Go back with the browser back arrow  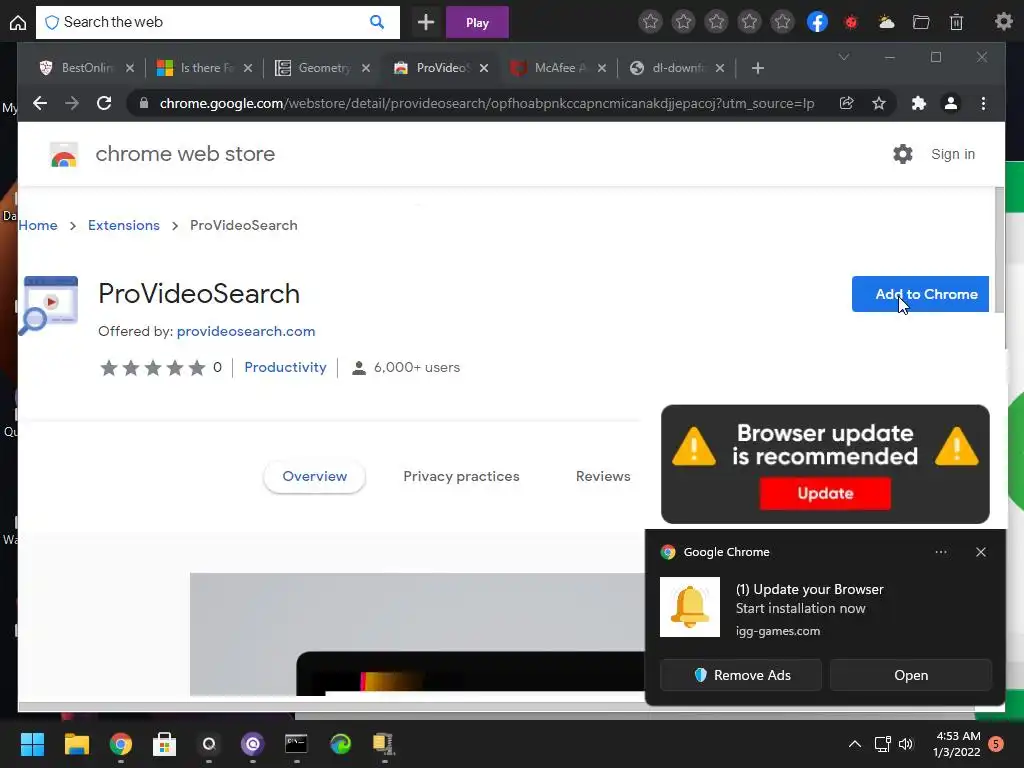[40, 103]
